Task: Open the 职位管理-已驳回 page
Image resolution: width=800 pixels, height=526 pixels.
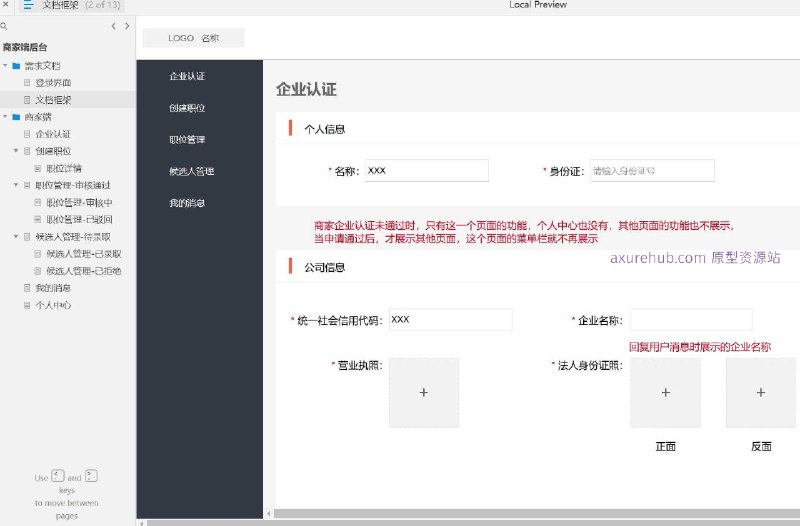Action: click(x=79, y=219)
